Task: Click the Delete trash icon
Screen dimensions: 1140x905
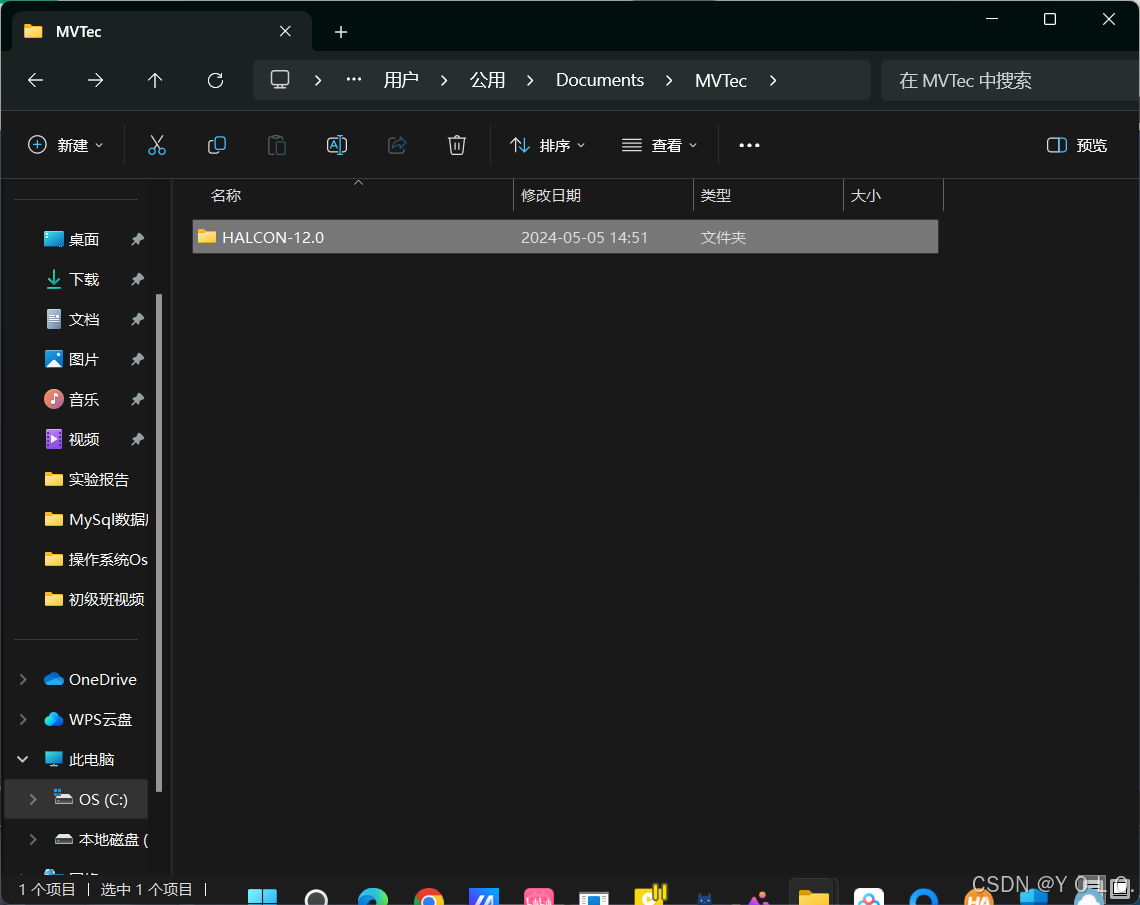Action: click(x=457, y=145)
